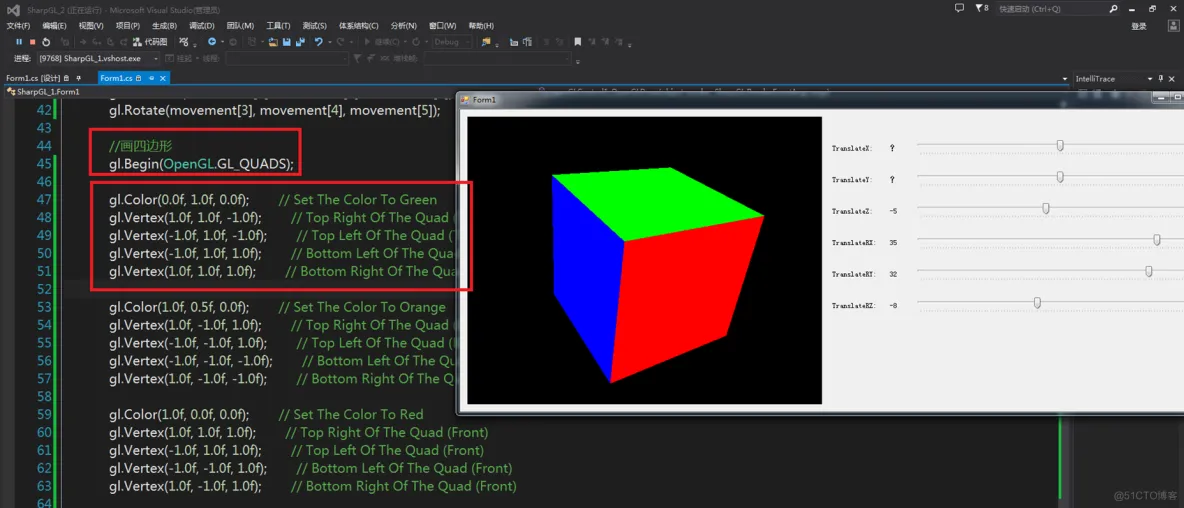The image size is (1184, 508).
Task: Click the blue Navigate Backward arrow
Action: (212, 42)
